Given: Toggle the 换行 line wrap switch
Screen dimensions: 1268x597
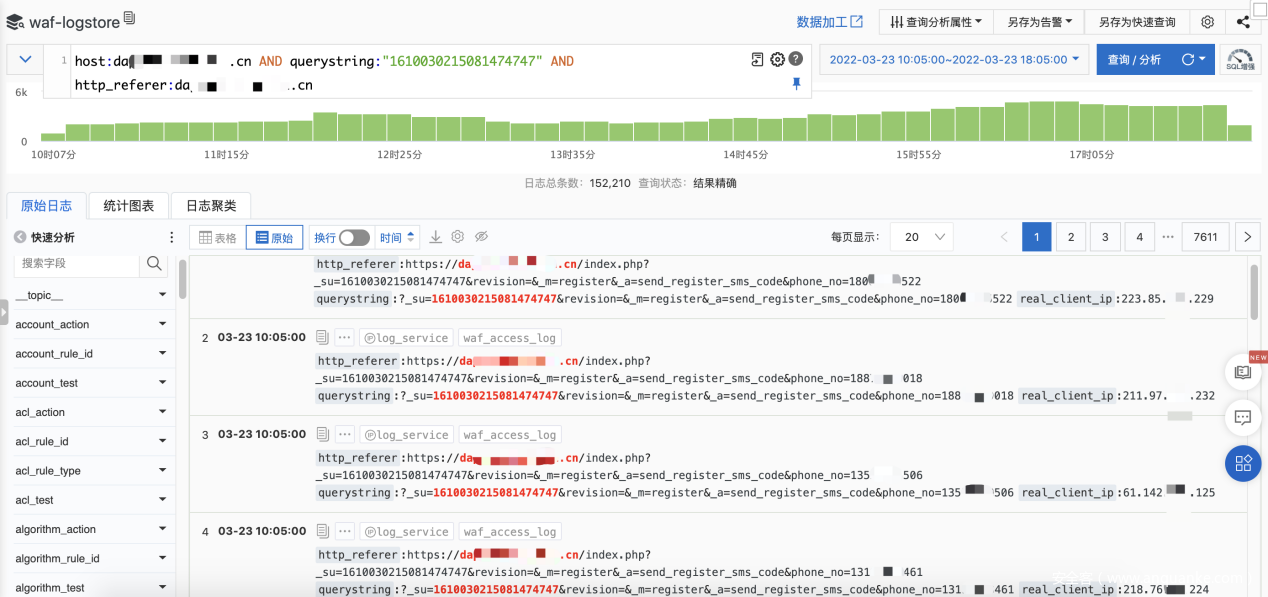Looking at the screenshot, I should [354, 237].
